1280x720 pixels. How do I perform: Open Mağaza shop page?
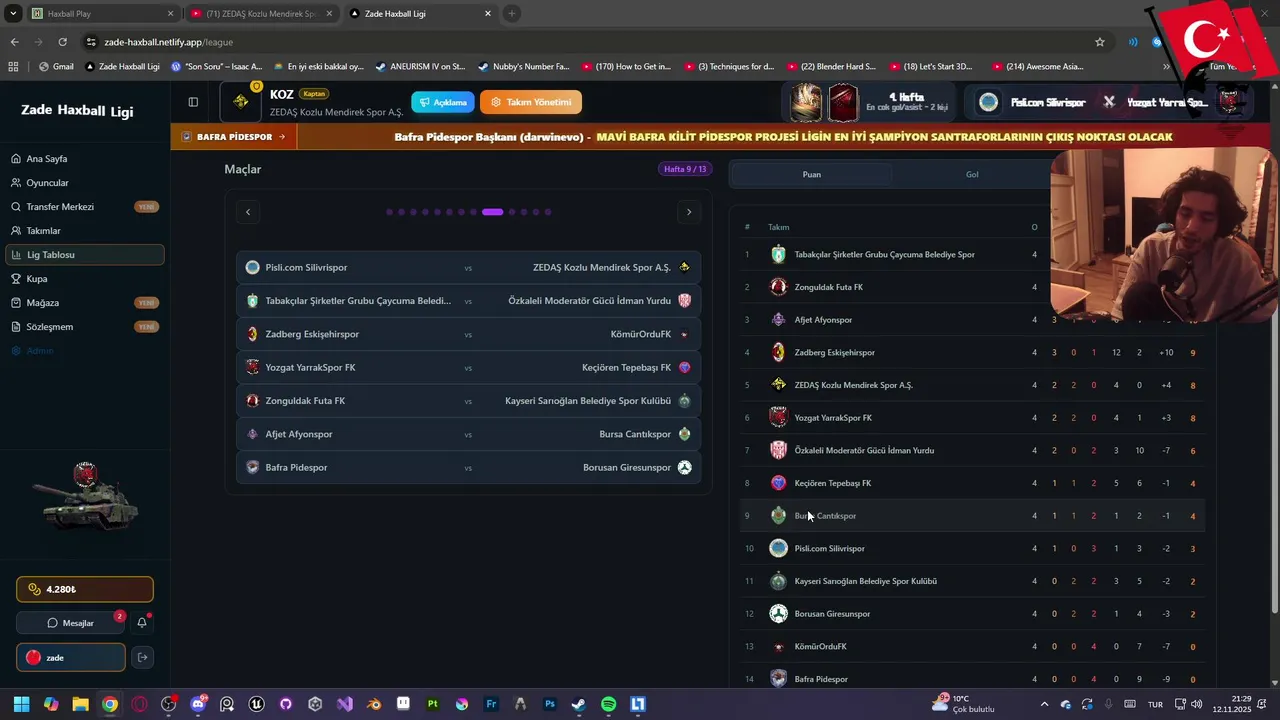point(85,302)
